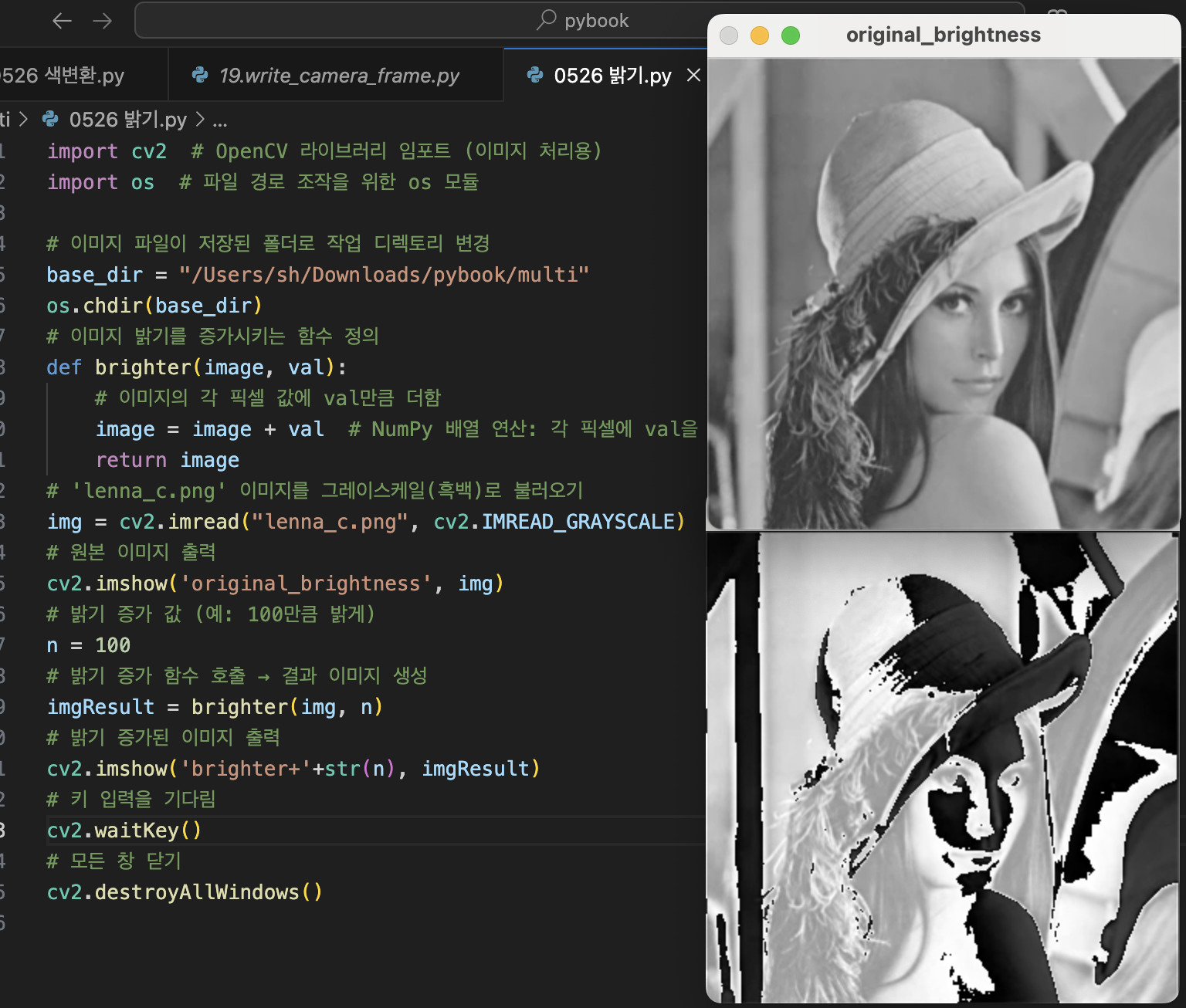
Task: Click comment '# 이미지 밝기를 증가시키는 함수 정의'
Action: pos(213,337)
